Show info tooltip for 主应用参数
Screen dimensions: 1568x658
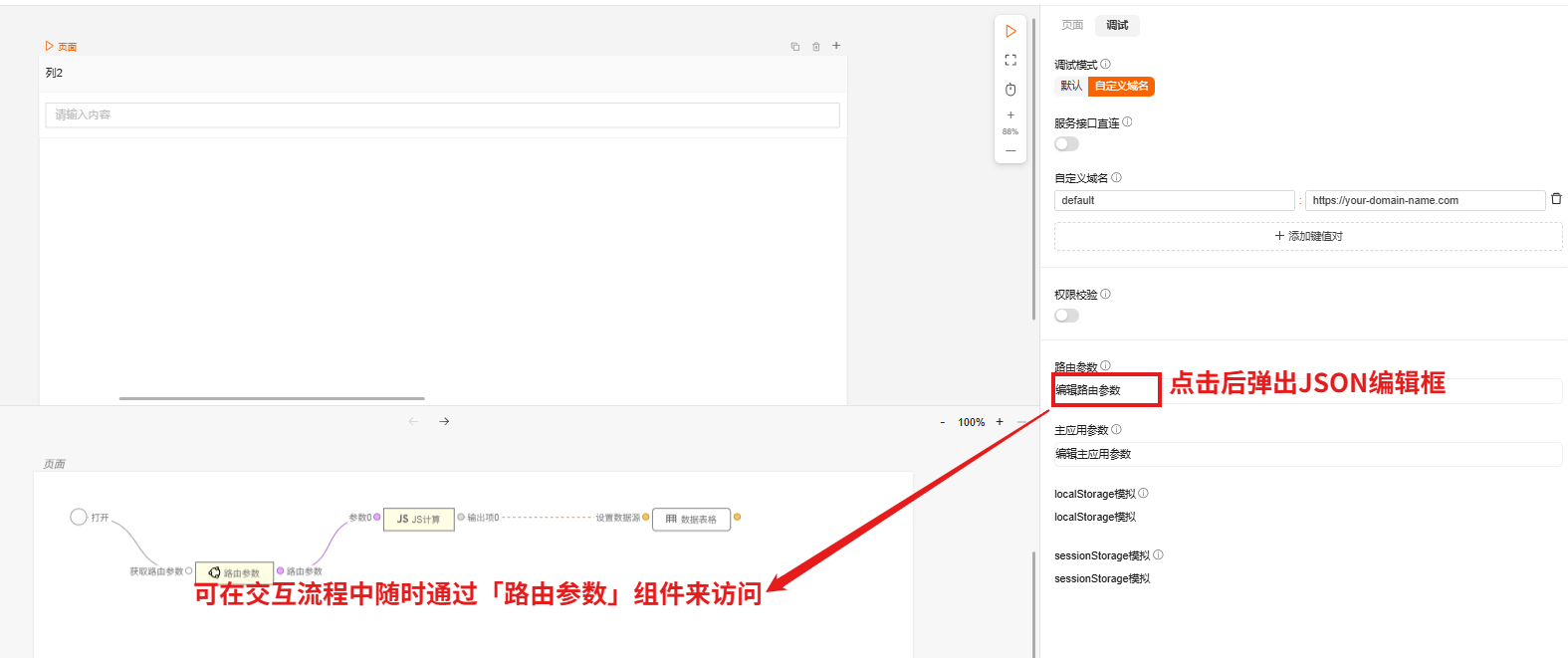point(1116,429)
